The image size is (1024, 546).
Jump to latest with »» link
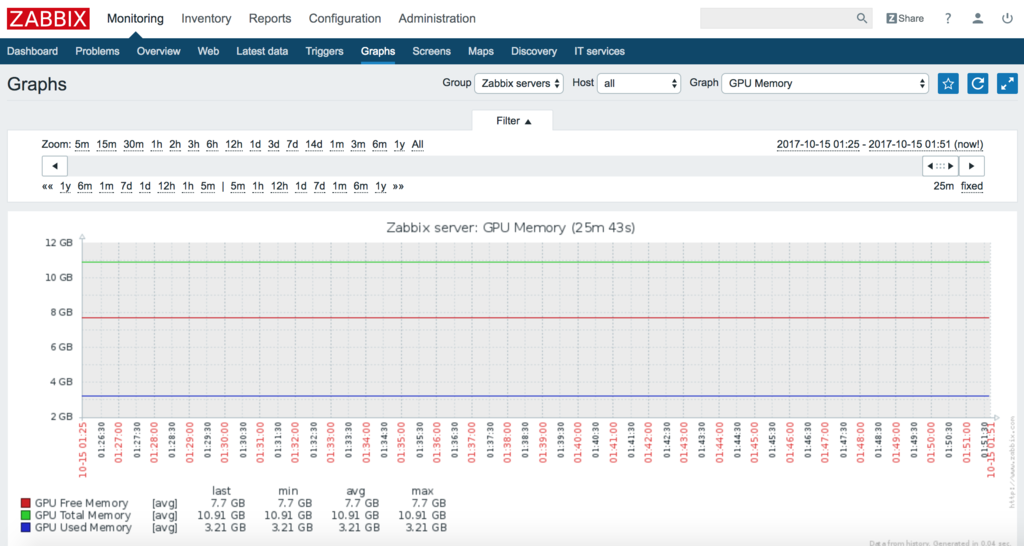[398, 186]
